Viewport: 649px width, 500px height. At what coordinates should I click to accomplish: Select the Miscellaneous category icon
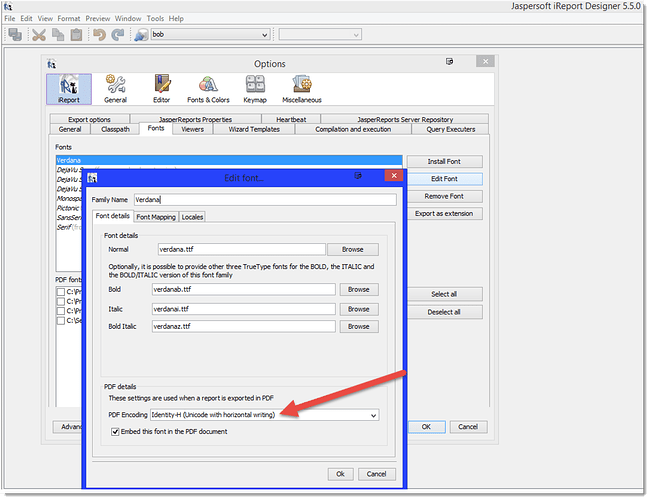tap(302, 89)
